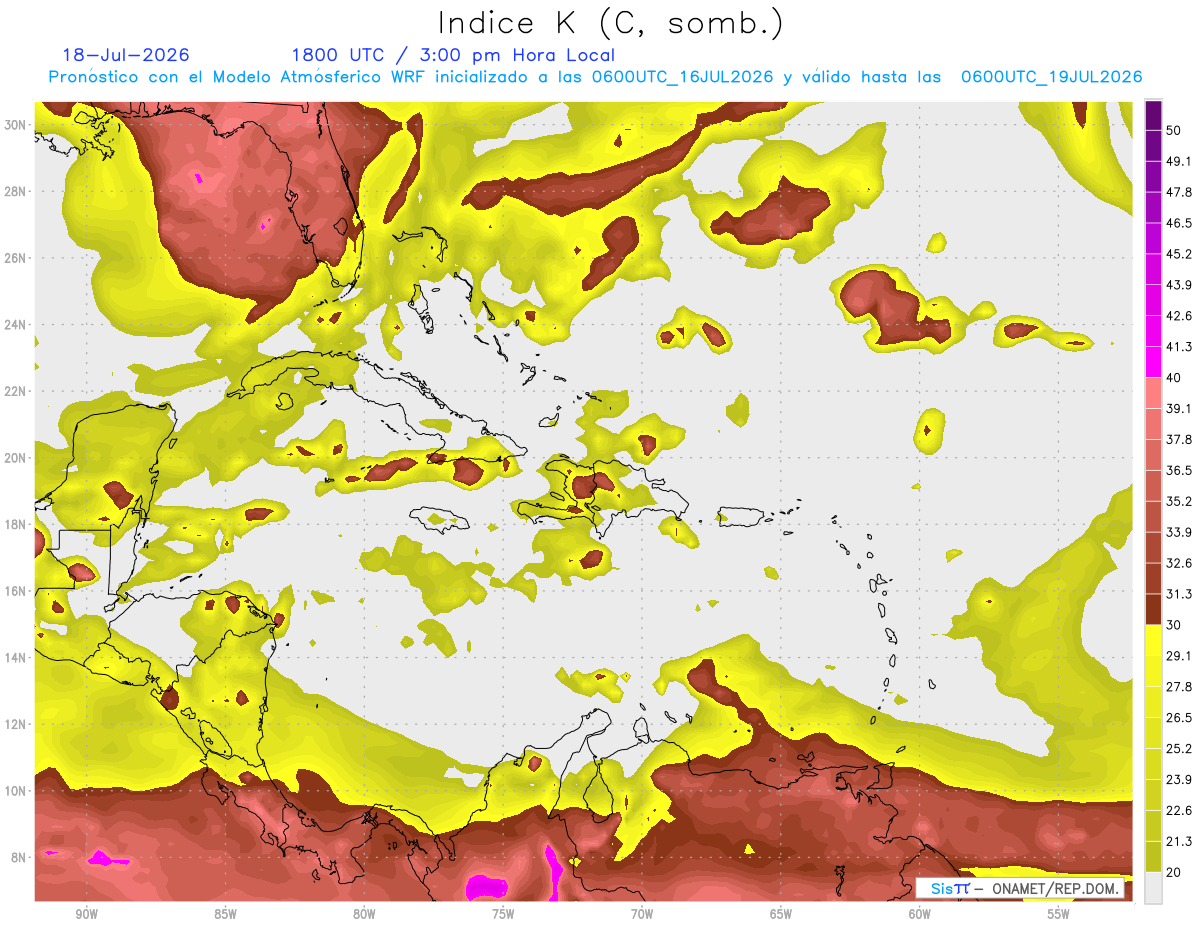The width and height of the screenshot is (1200, 927).
Task: Click the 60W longitude label
Action: click(x=920, y=914)
